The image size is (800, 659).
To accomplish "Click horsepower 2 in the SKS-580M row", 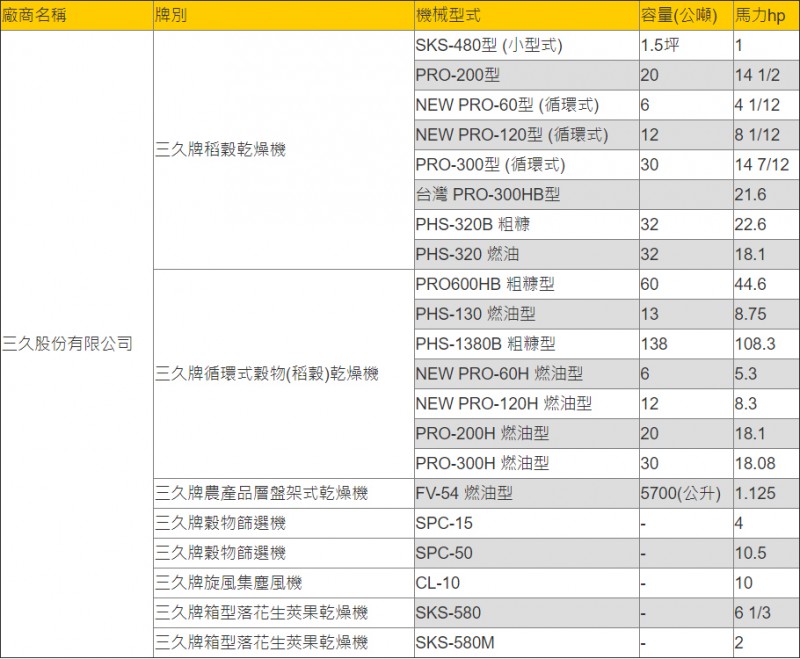I will (766, 643).
